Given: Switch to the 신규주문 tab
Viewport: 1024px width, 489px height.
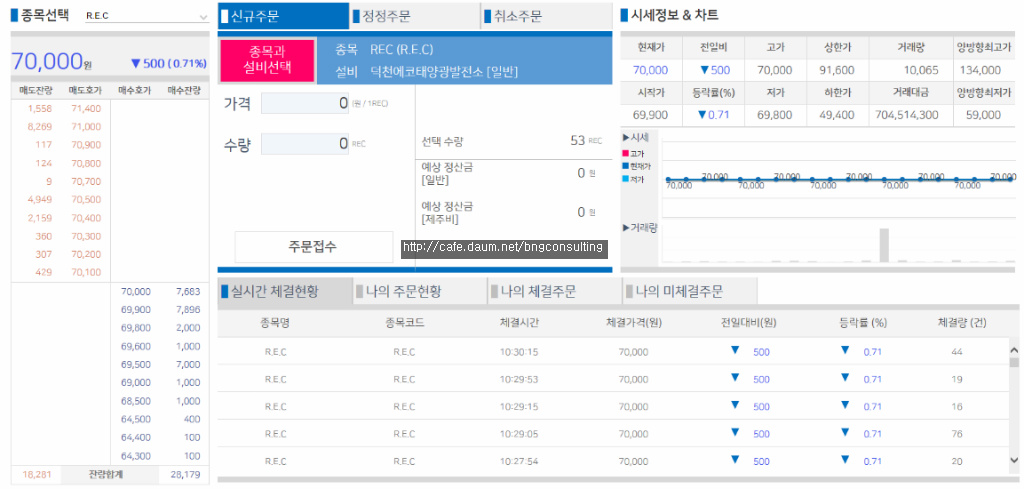Looking at the screenshot, I should (283, 16).
